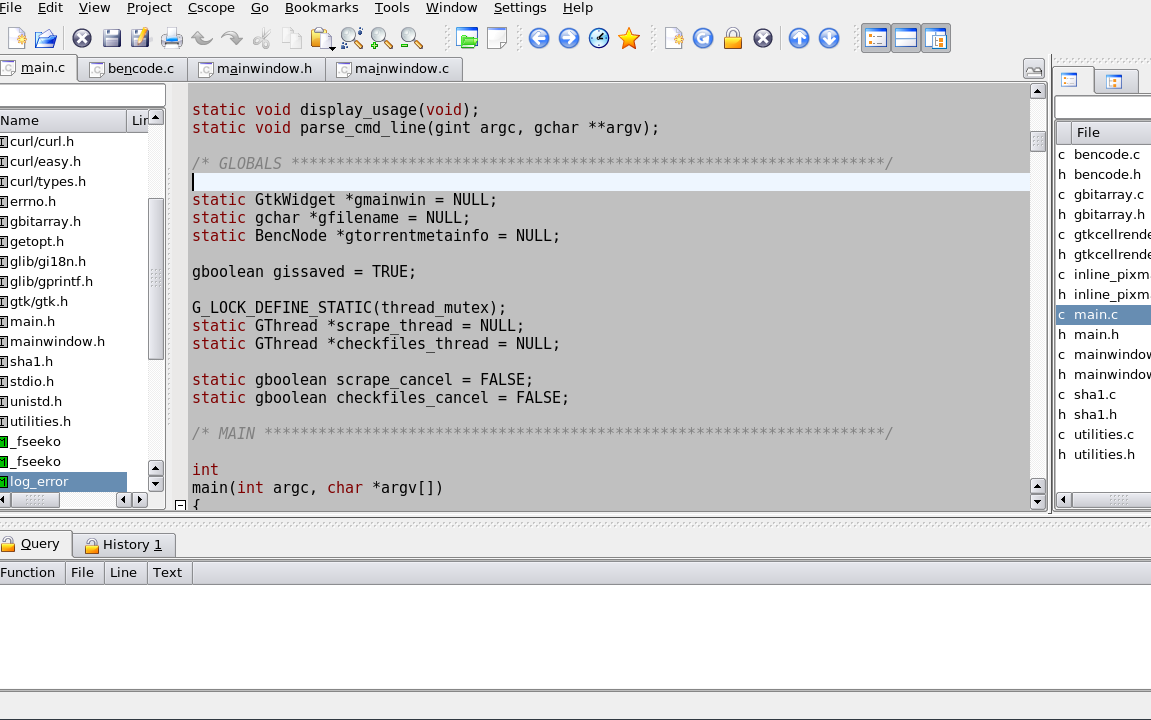Click the editor vertical scrollbar thumb

(x=1038, y=141)
